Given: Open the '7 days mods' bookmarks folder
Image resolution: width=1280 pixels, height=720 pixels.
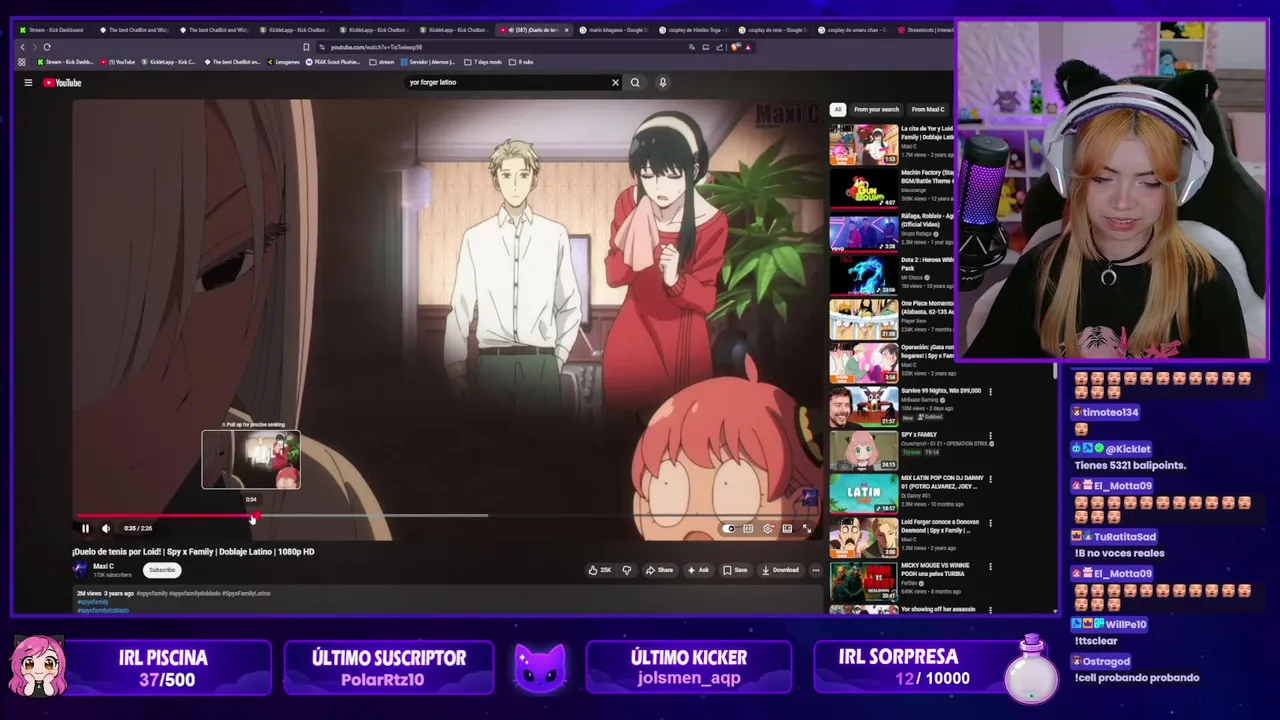Looking at the screenshot, I should (x=484, y=62).
